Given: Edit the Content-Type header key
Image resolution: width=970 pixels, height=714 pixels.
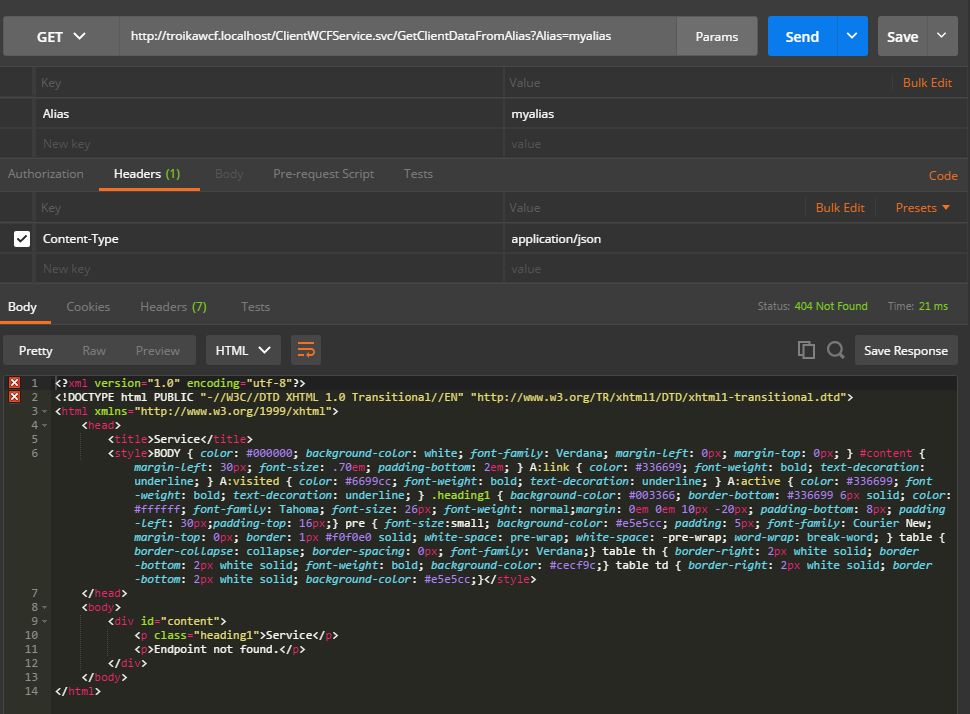Looking at the screenshot, I should point(268,239).
